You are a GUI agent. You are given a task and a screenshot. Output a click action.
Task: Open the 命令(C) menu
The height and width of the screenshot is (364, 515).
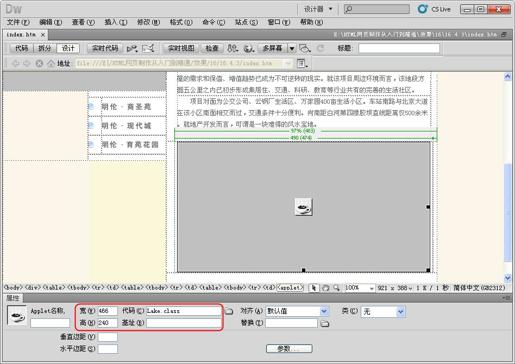coord(214,22)
